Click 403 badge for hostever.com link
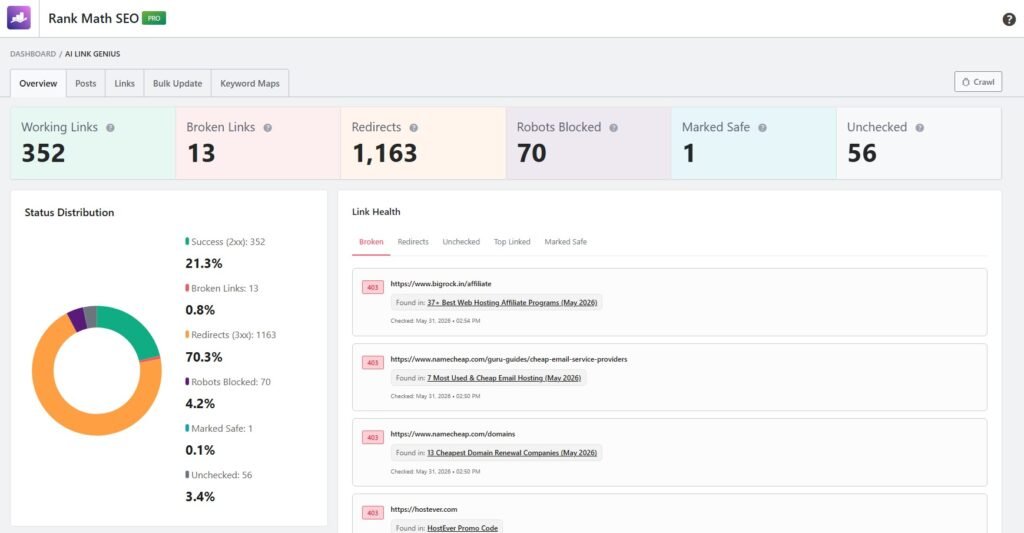The width and height of the screenshot is (1024, 533). pyautogui.click(x=373, y=513)
